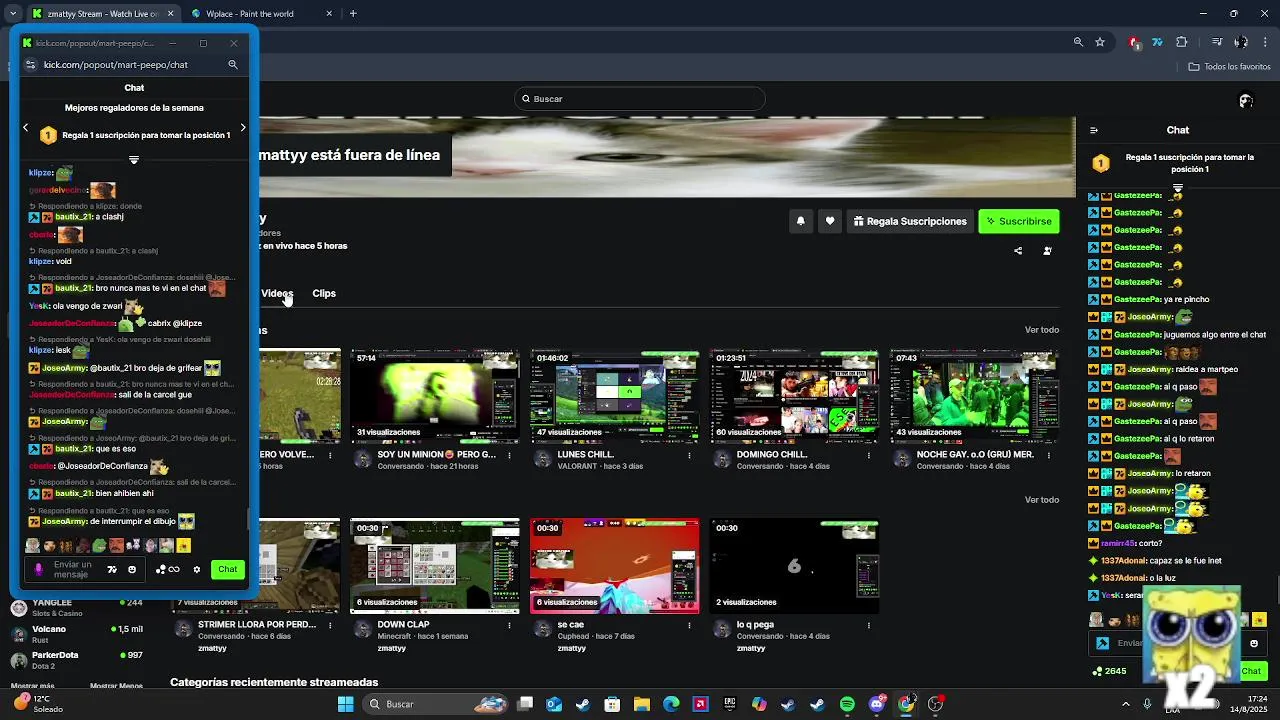Click the Windows taskbar Buscar search box
Image resolution: width=1280 pixels, height=720 pixels.
point(435,704)
